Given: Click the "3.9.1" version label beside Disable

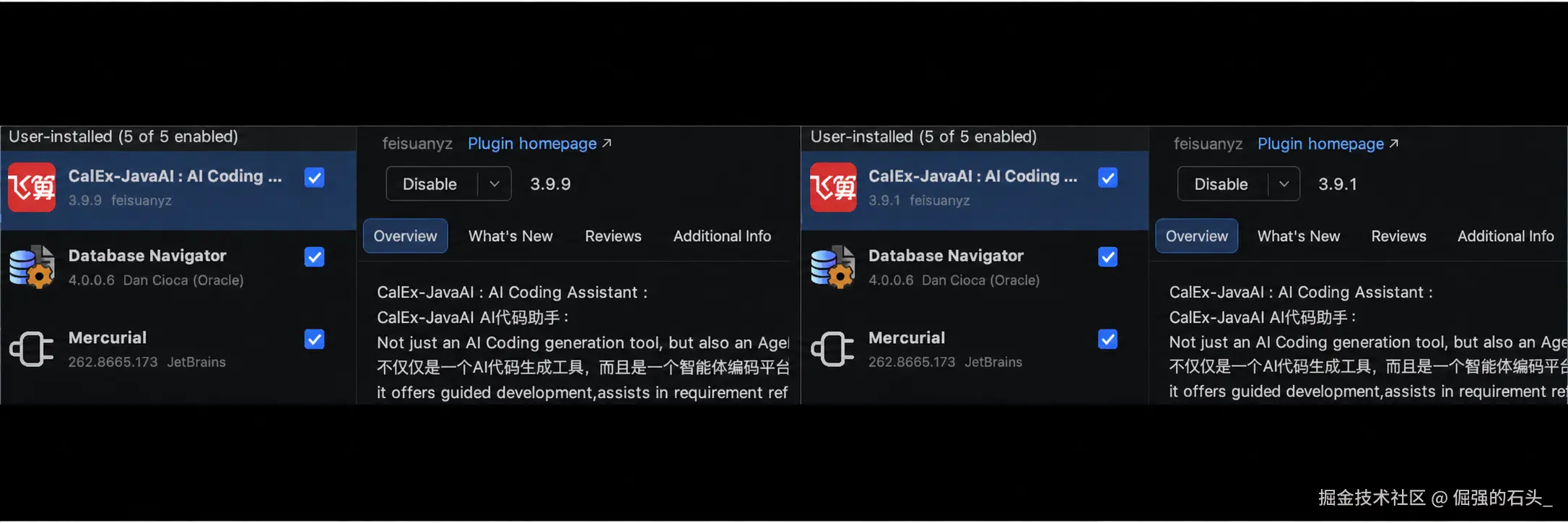Looking at the screenshot, I should click(x=1337, y=184).
